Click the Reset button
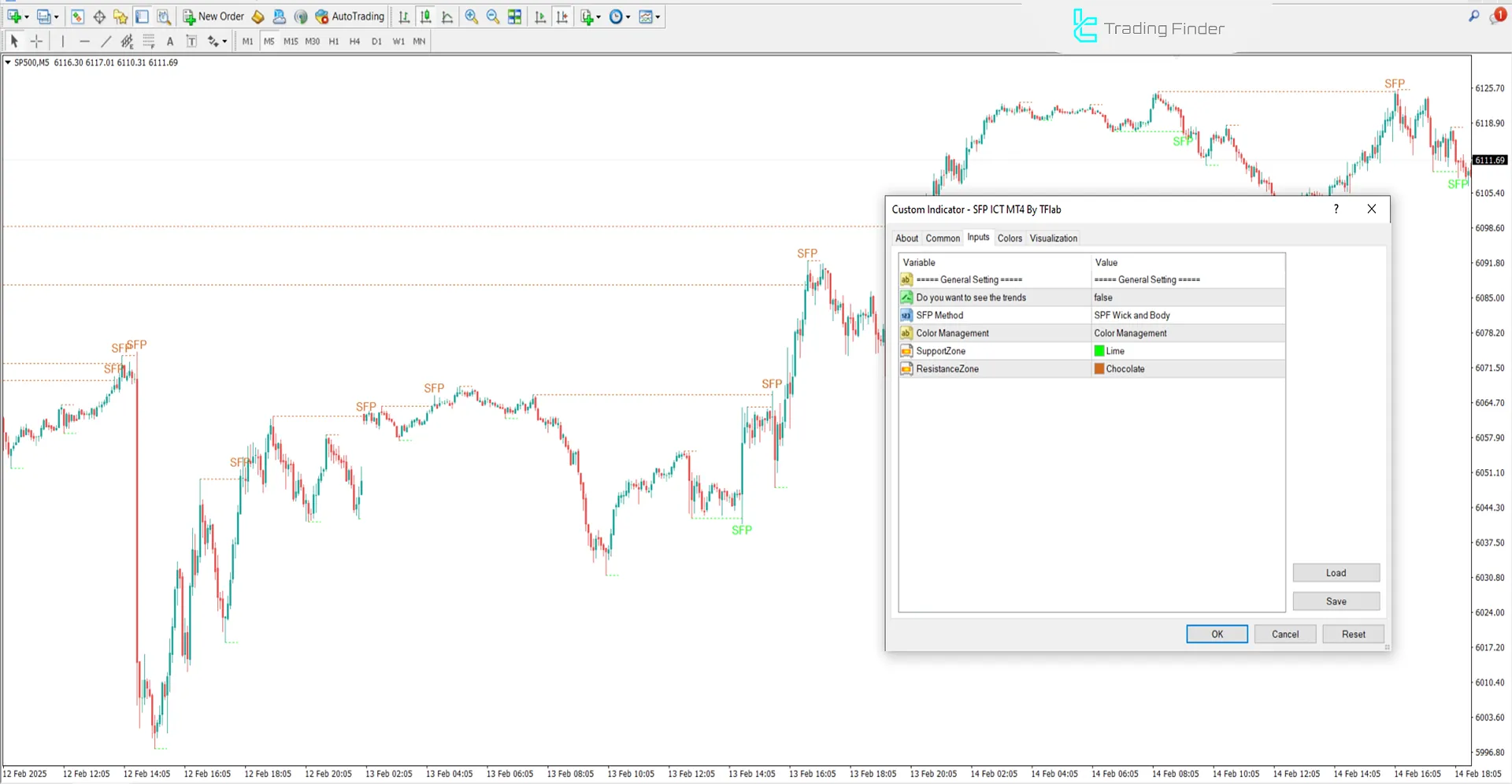1512x784 pixels. click(1353, 634)
